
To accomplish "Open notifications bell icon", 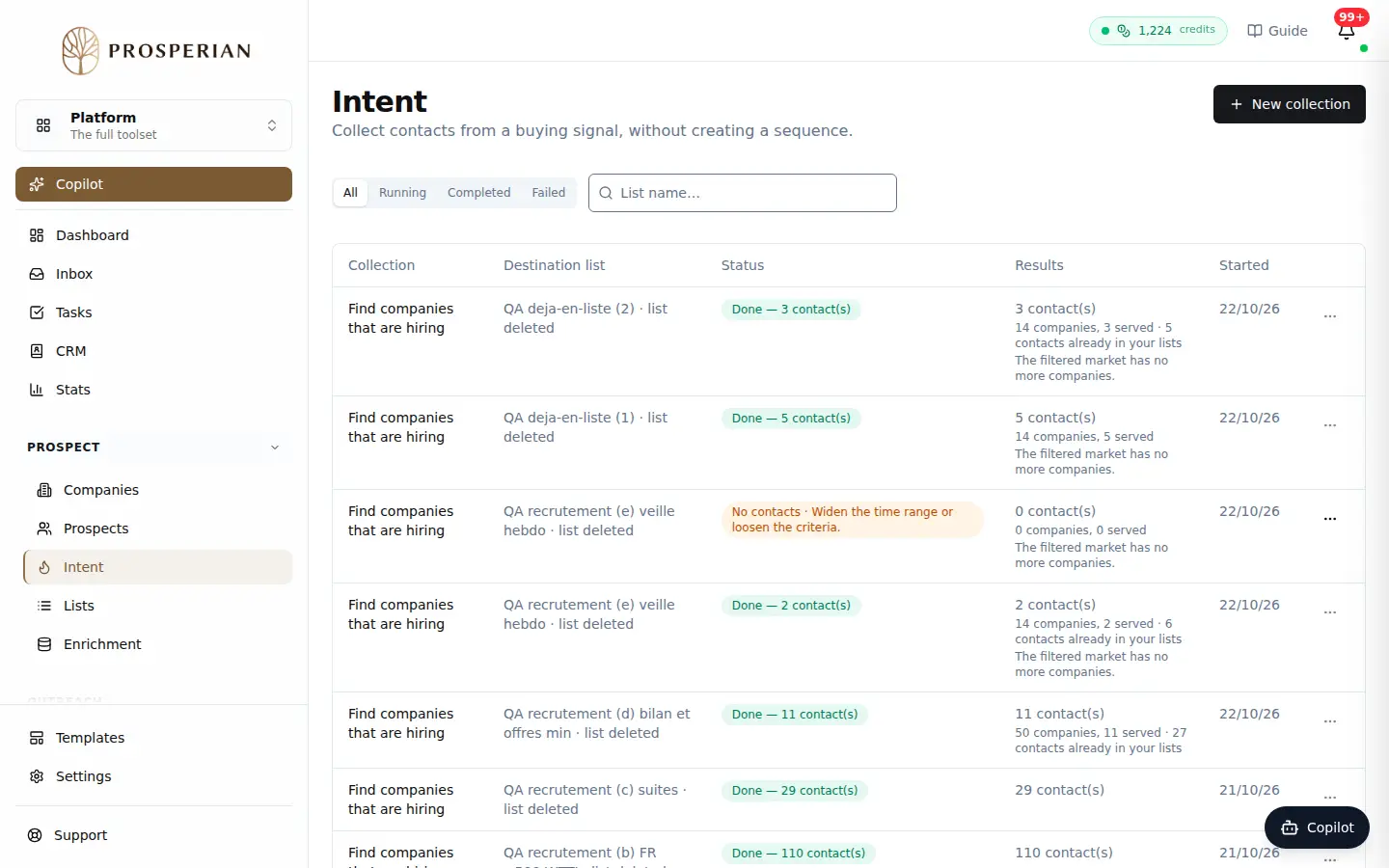I will point(1347,31).
